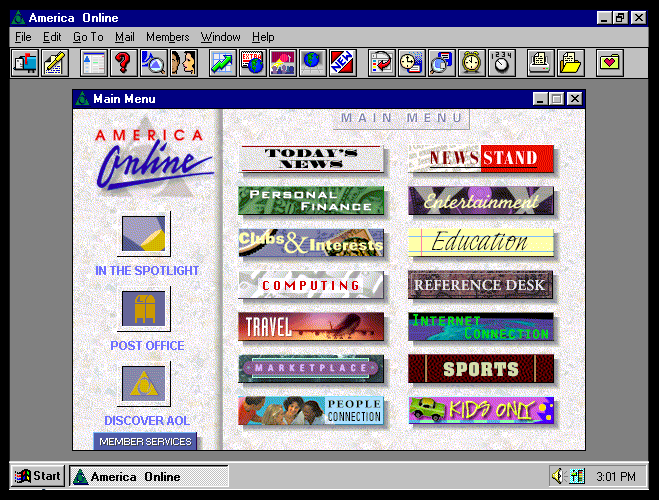Open the mailbox read-mail toolbar icon
The height and width of the screenshot is (500, 659).
click(25, 63)
